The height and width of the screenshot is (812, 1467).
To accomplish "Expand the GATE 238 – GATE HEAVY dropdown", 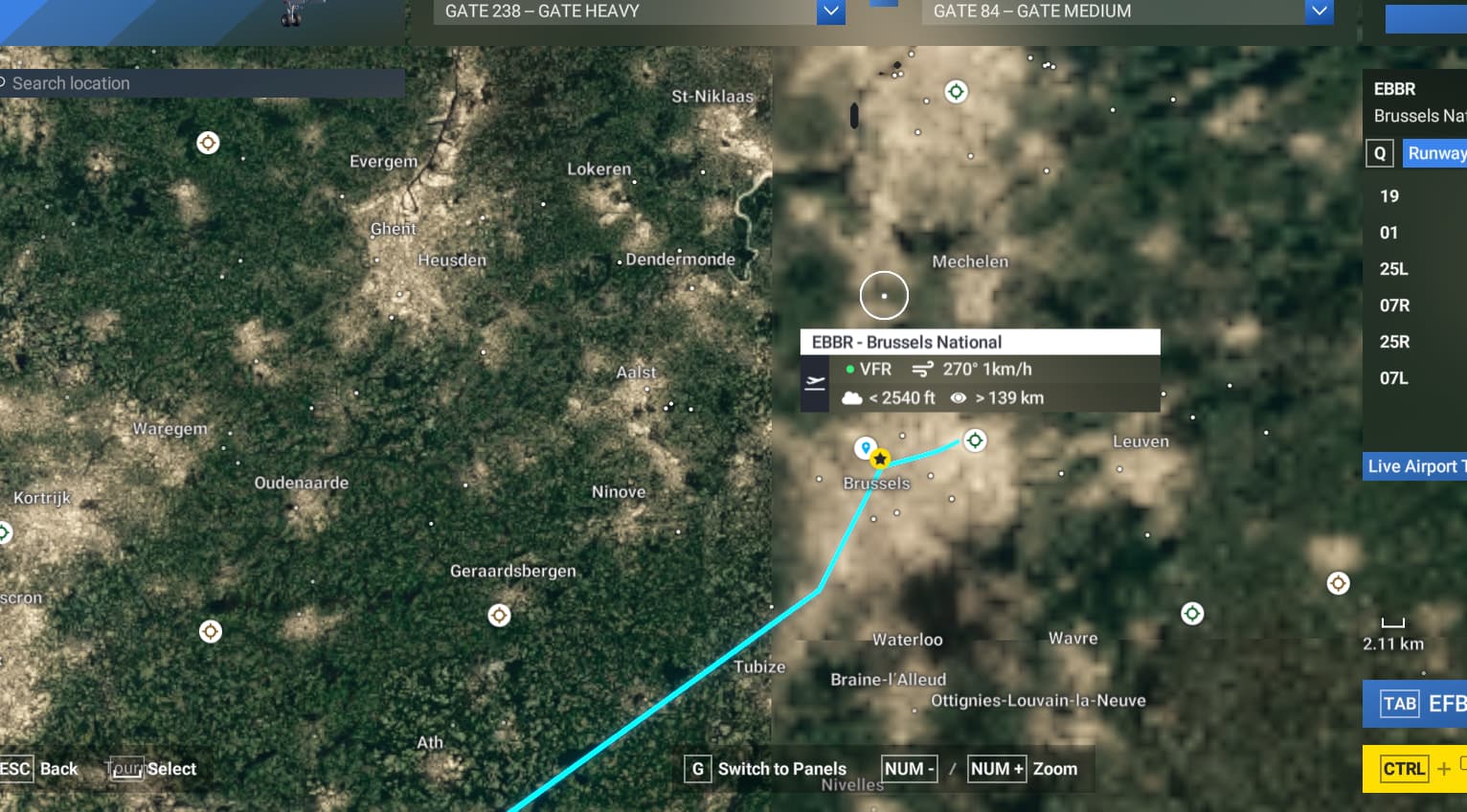I will pos(831,11).
